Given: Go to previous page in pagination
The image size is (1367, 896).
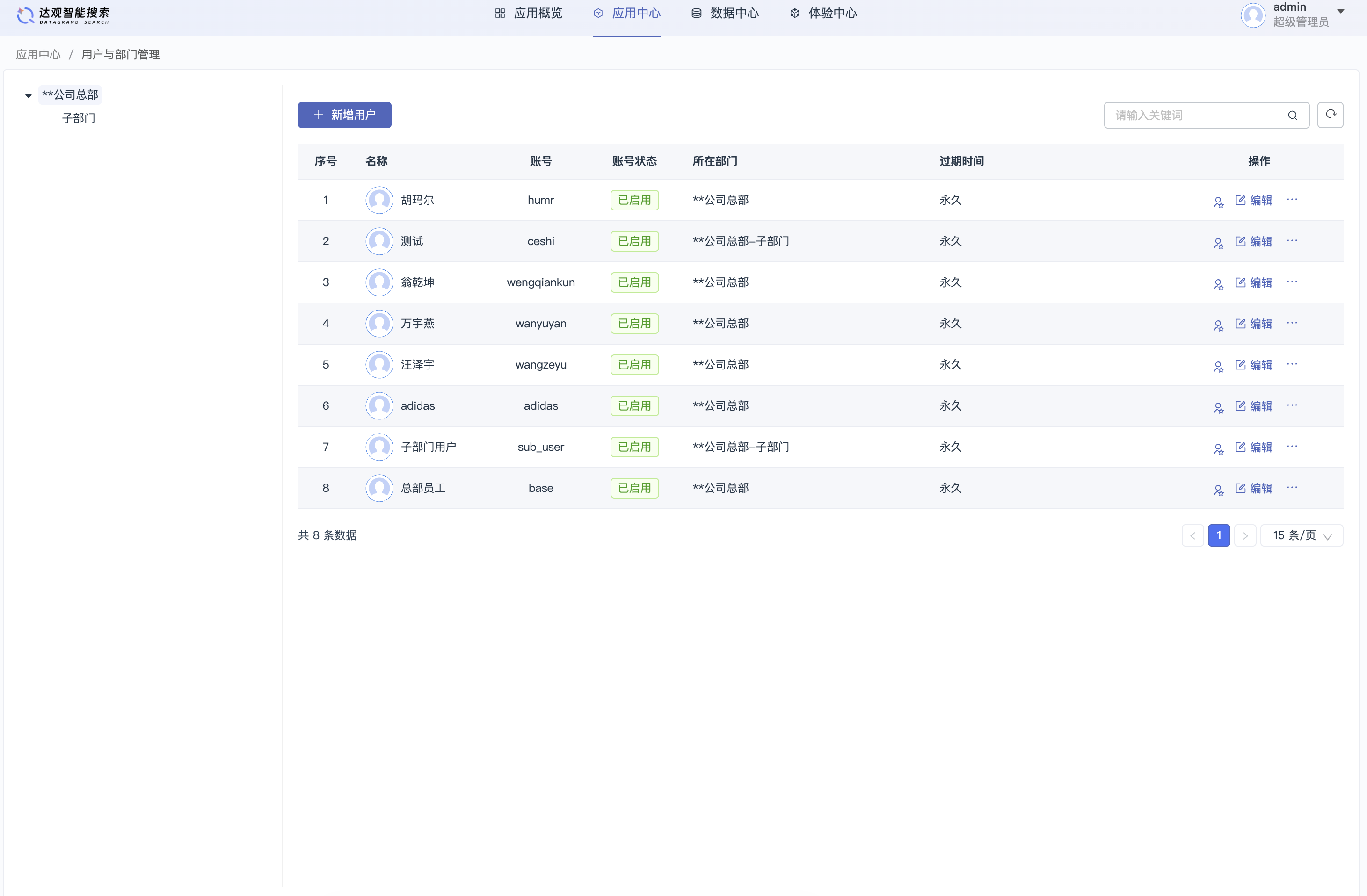Looking at the screenshot, I should (1192, 535).
